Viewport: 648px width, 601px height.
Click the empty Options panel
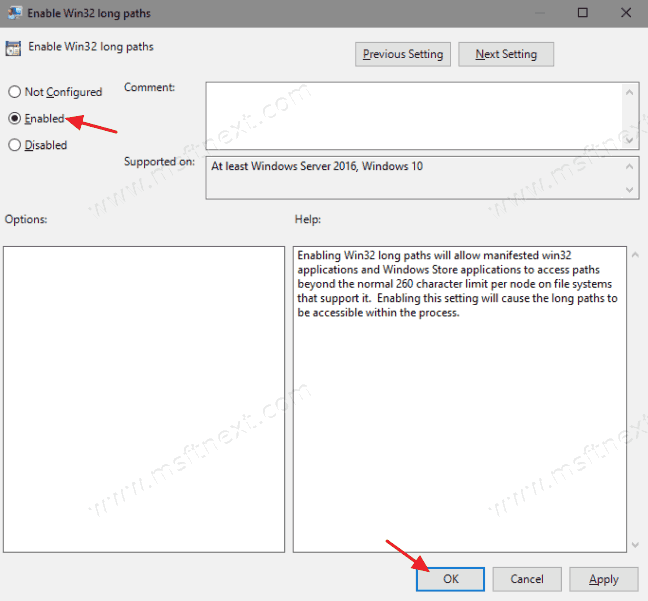144,398
